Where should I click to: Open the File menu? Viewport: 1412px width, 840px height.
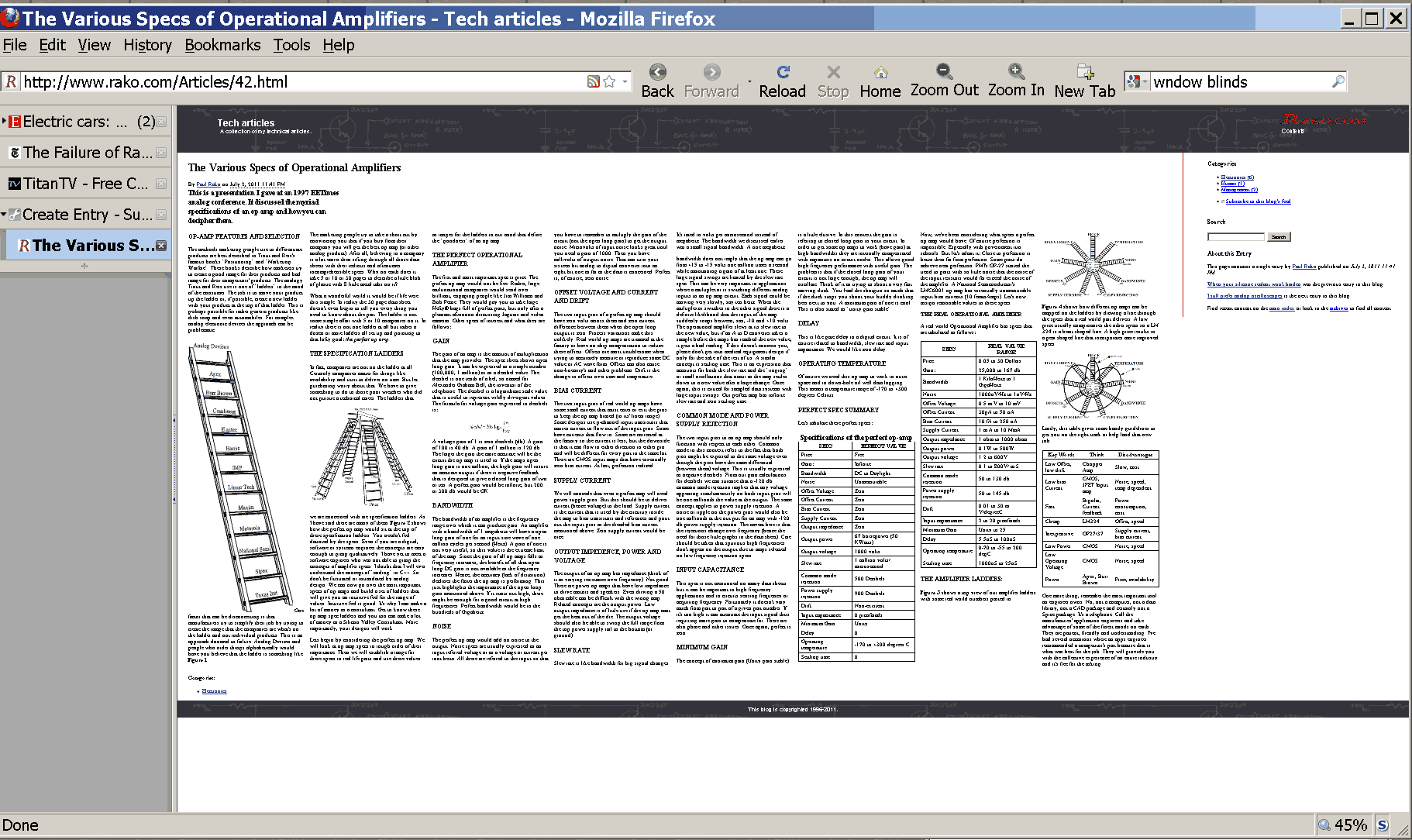pos(15,45)
